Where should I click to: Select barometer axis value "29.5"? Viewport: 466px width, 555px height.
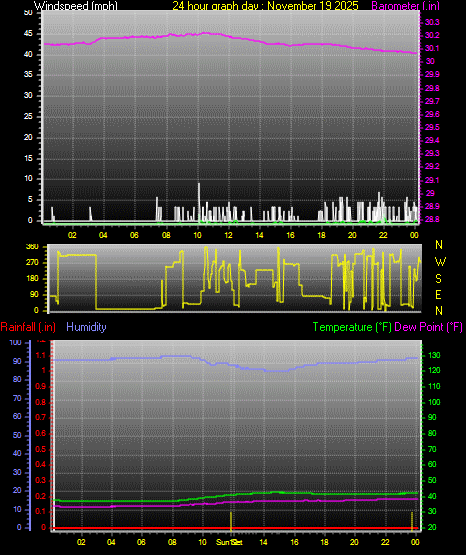(432, 127)
